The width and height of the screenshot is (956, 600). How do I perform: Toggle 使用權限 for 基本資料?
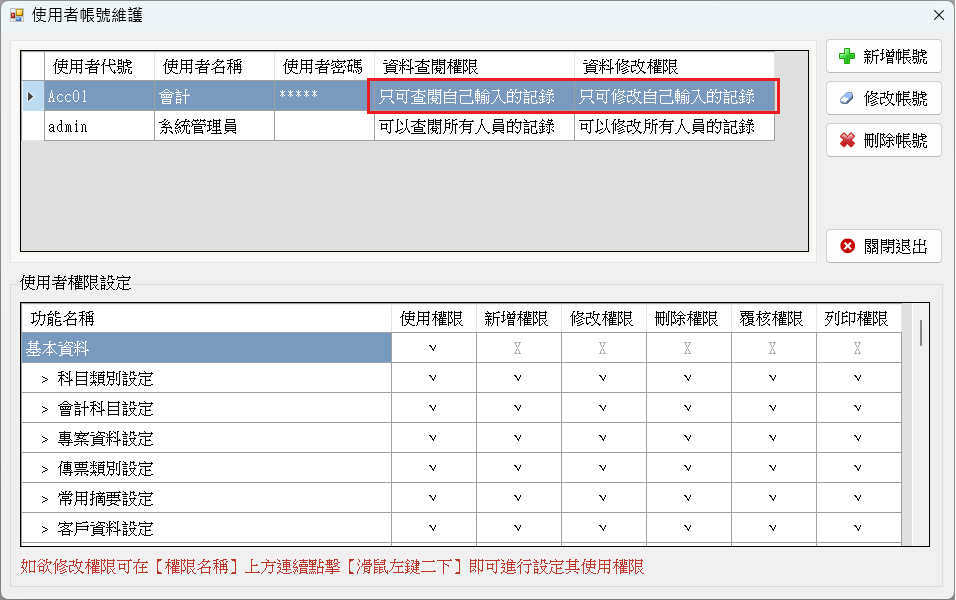[x=433, y=348]
